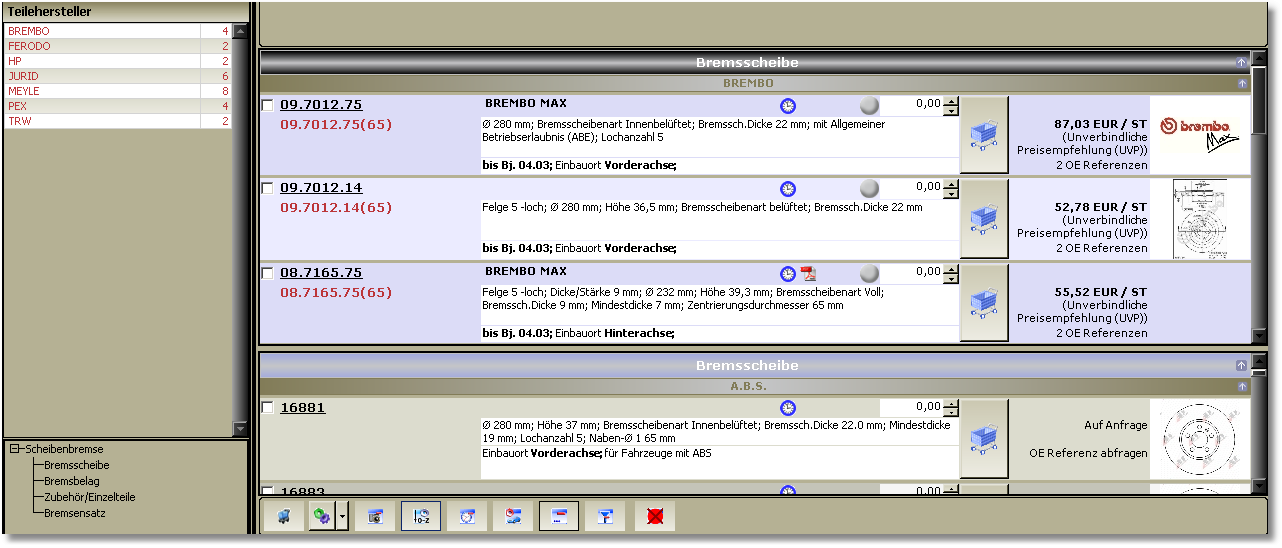Open article link 09.7012.75

pyautogui.click(x=321, y=105)
